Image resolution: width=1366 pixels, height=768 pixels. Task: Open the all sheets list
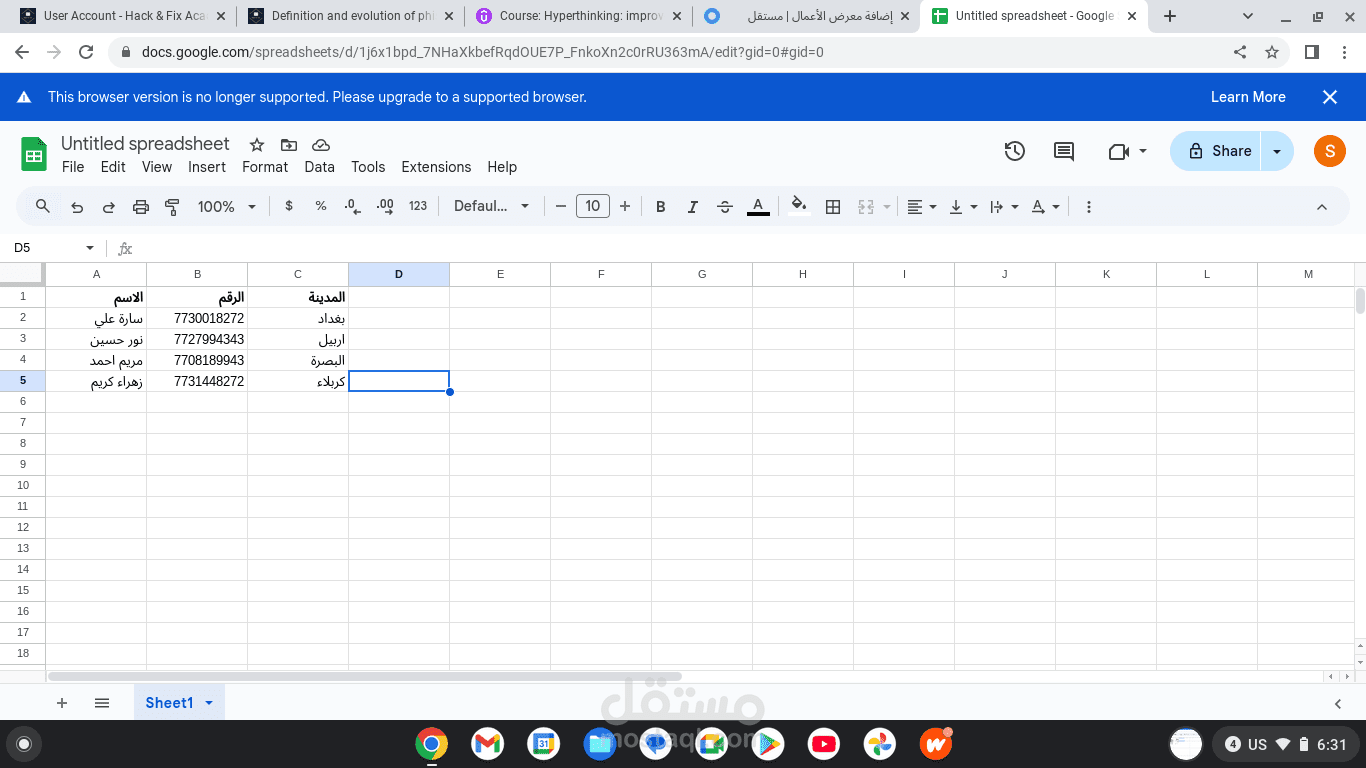click(102, 703)
